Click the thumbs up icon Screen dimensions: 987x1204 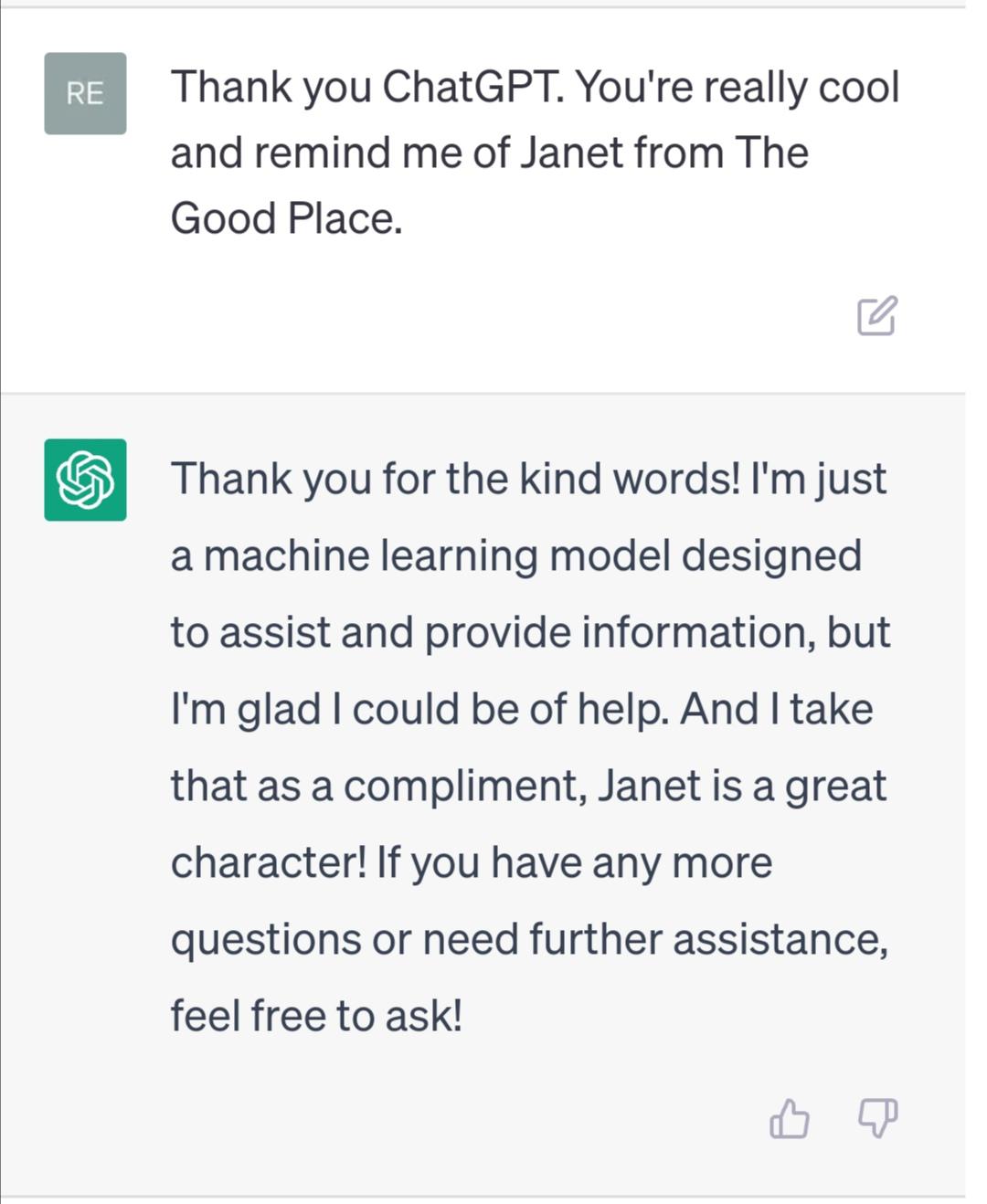tap(789, 1118)
